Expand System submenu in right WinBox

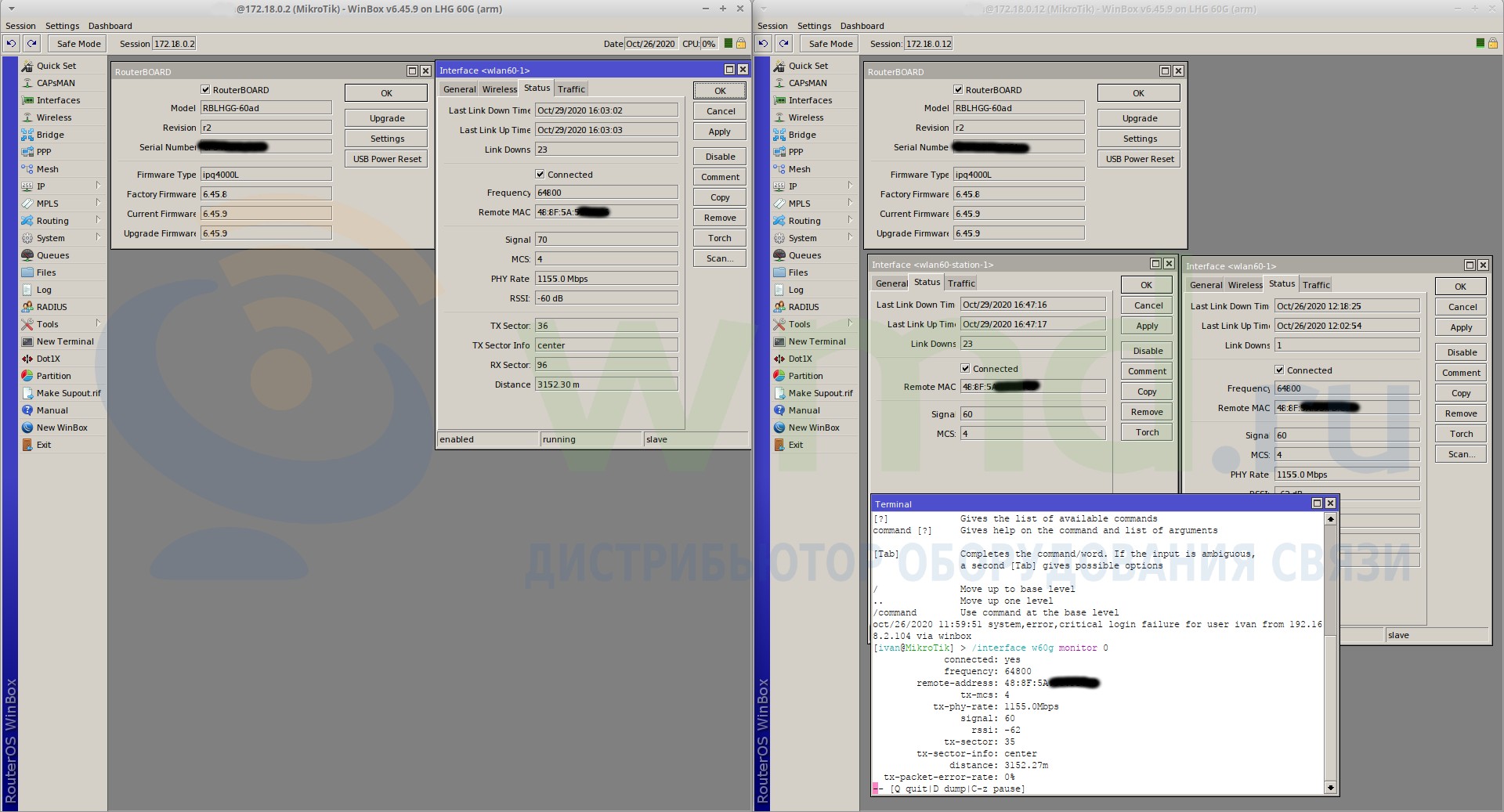(x=850, y=237)
